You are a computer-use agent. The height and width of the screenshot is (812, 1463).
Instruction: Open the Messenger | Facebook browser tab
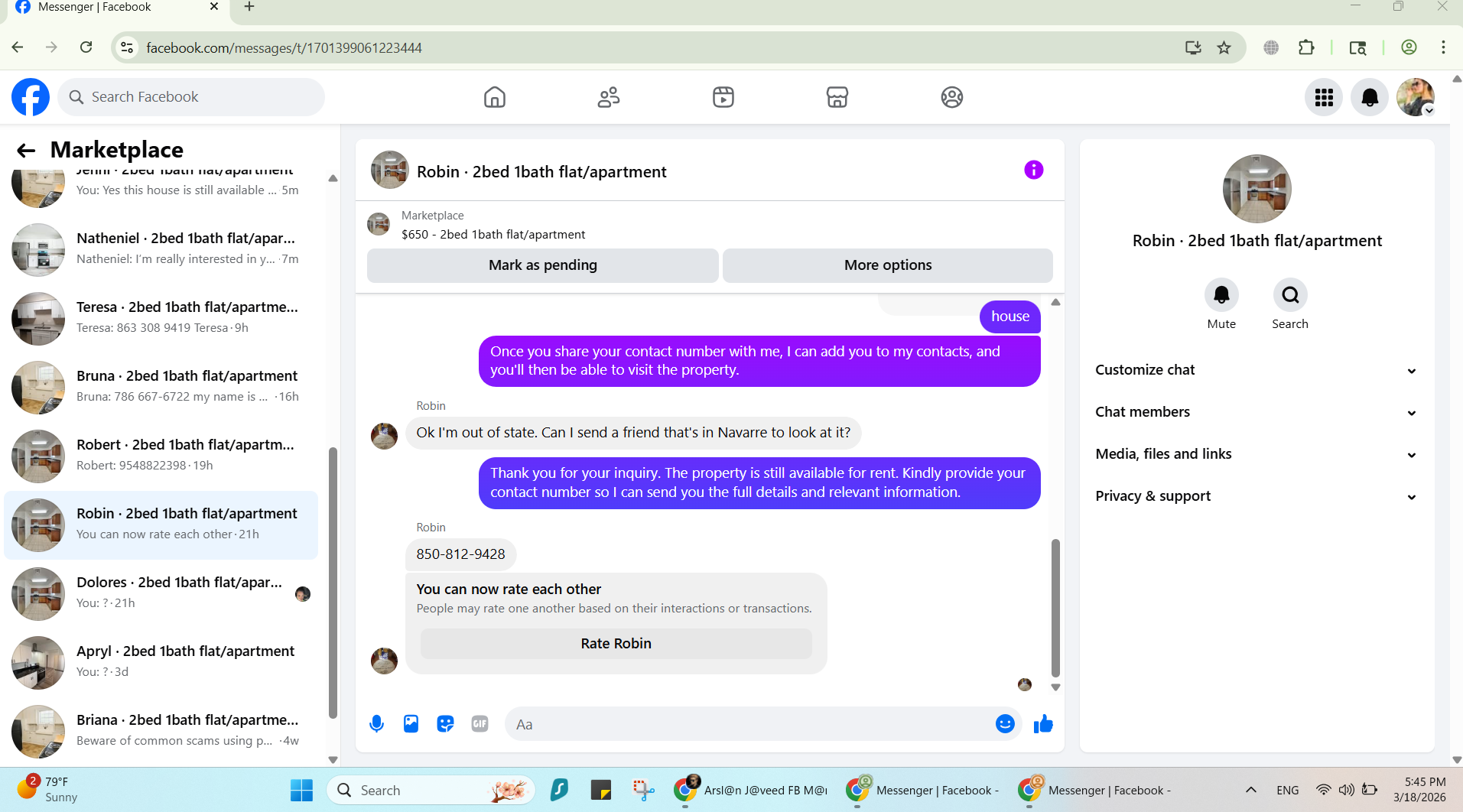115,8
